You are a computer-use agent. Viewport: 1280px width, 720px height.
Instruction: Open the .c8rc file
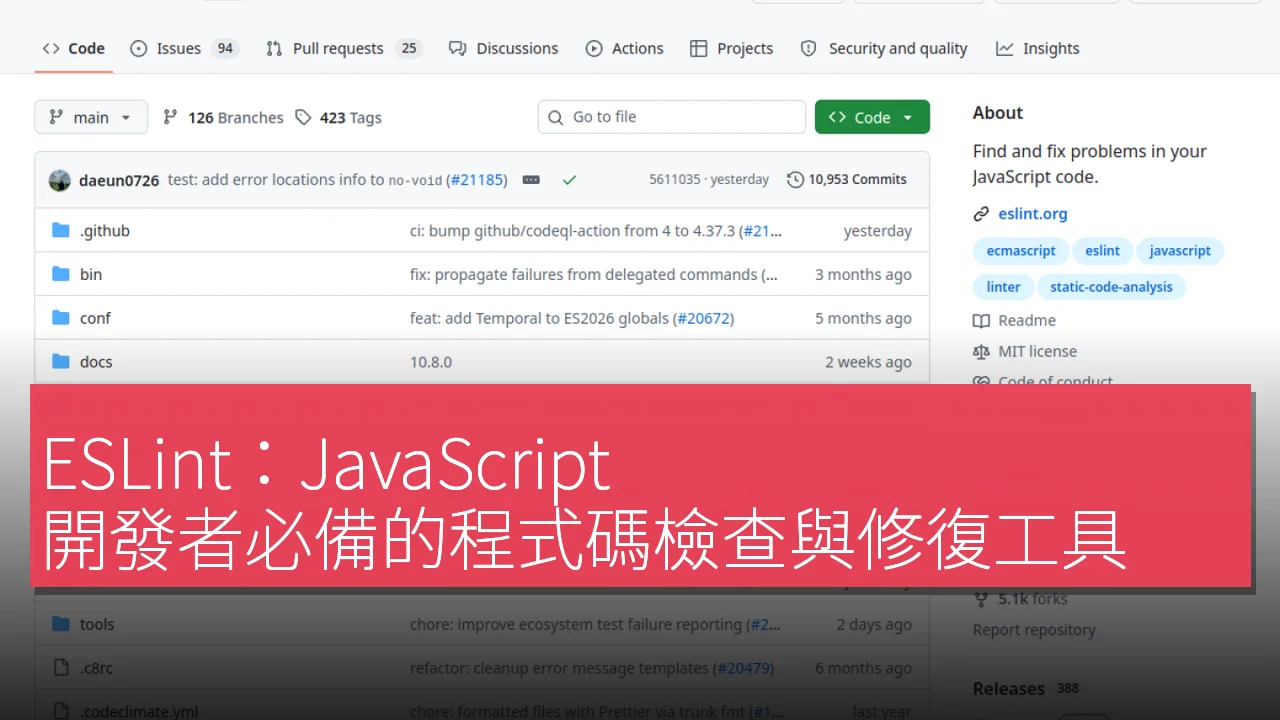pos(97,668)
